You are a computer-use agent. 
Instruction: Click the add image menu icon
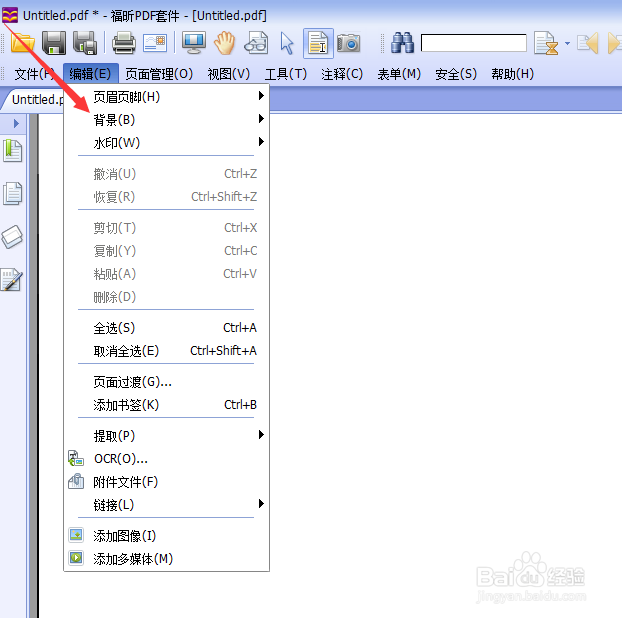(x=76, y=535)
